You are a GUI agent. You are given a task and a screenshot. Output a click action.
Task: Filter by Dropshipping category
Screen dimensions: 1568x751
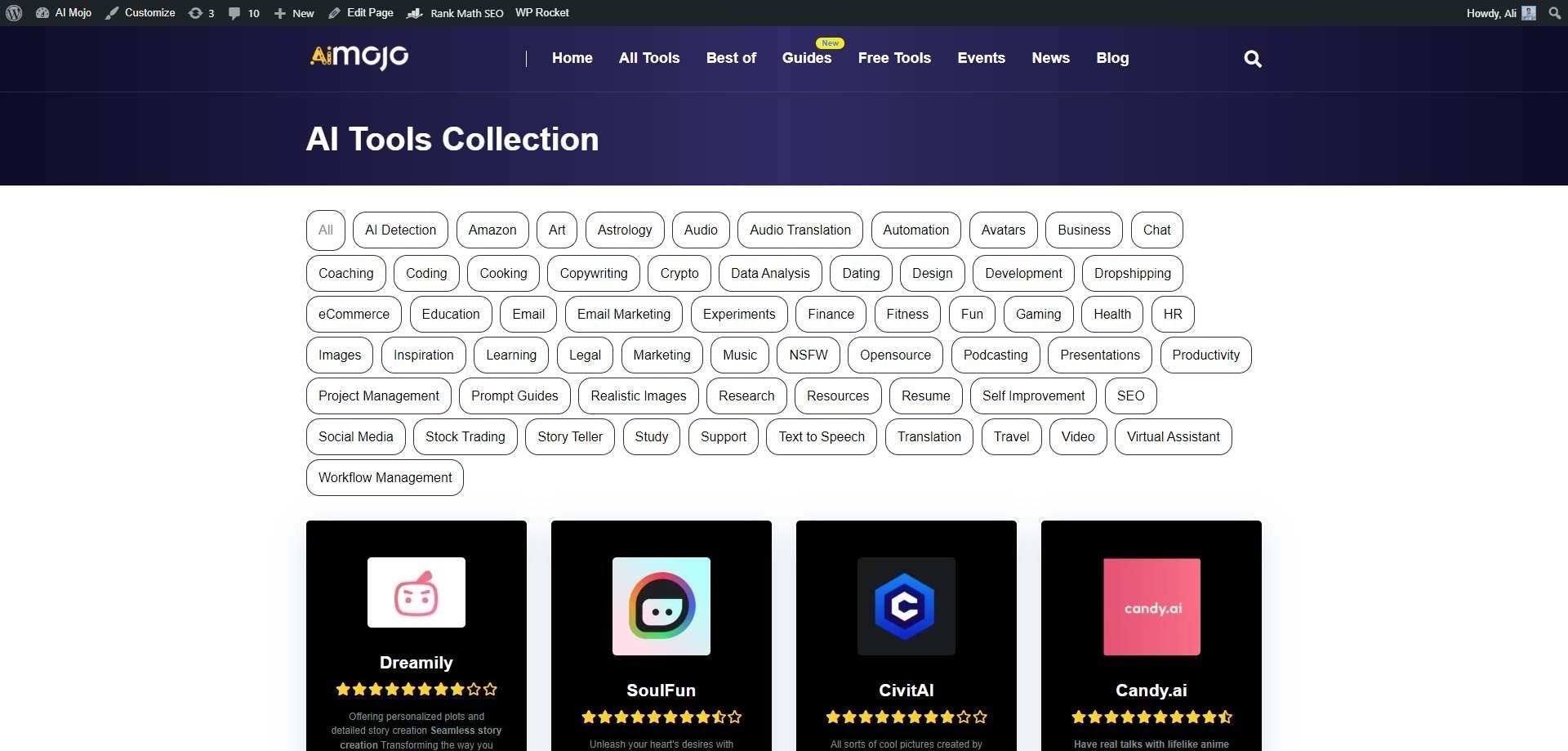pos(1133,274)
